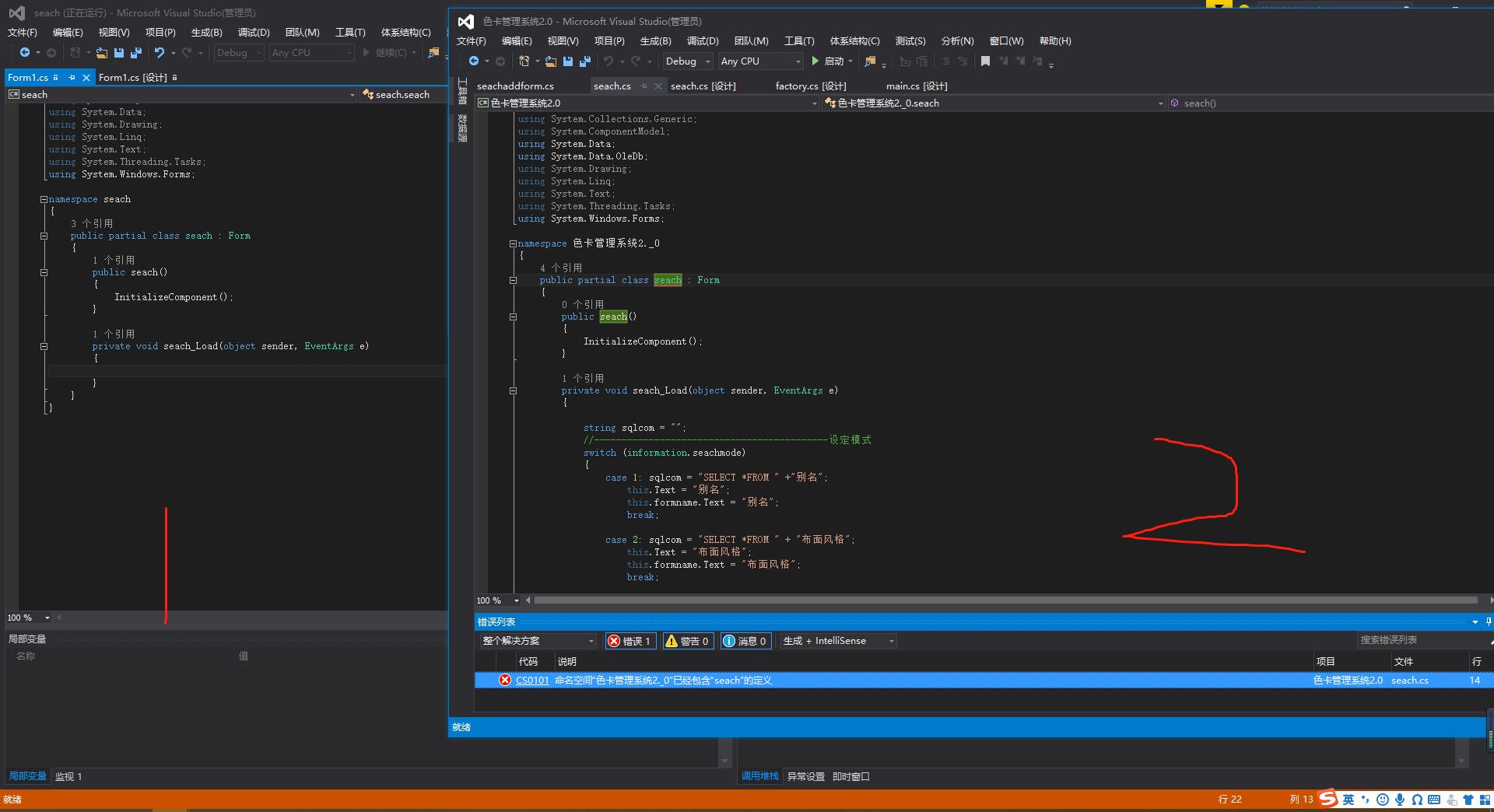The image size is (1494, 812).
Task: Toggle 英 language mode in Sogou IME
Action: pos(1348,800)
